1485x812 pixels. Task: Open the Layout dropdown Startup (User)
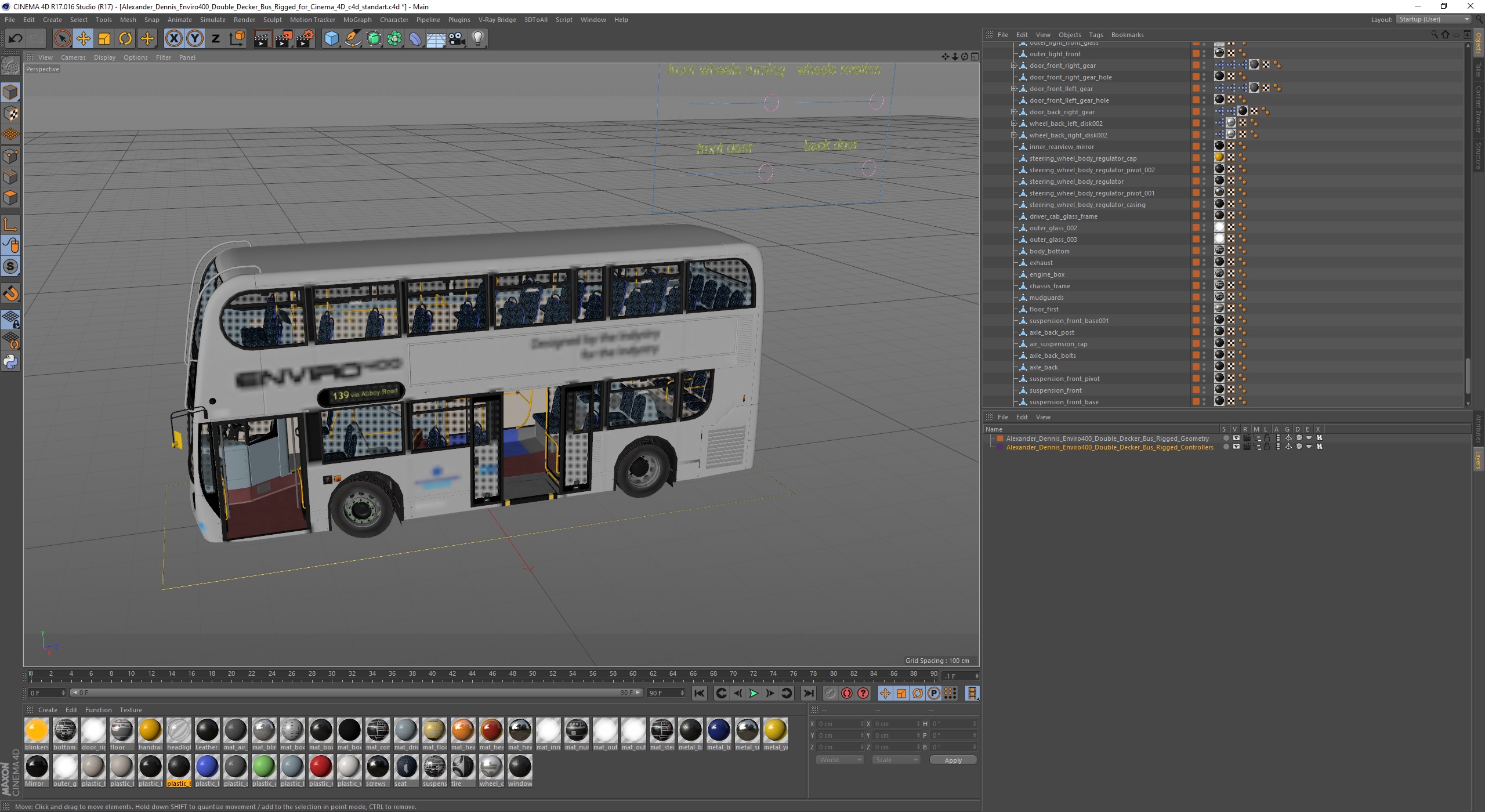[1433, 20]
